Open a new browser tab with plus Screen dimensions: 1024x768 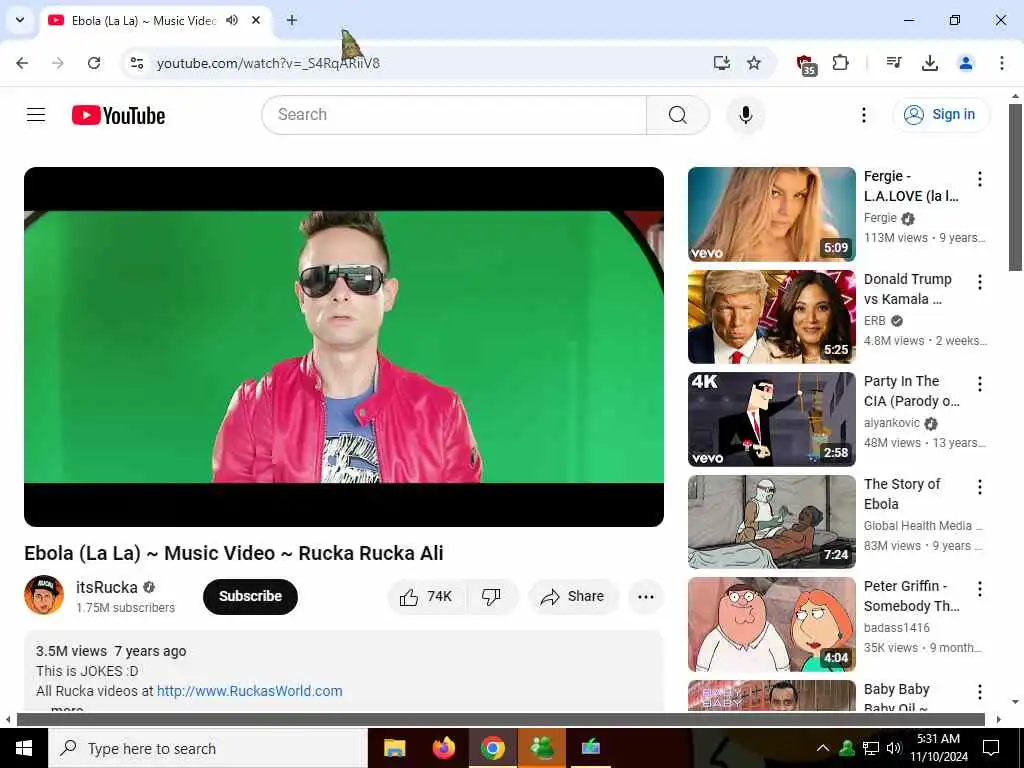tap(292, 20)
